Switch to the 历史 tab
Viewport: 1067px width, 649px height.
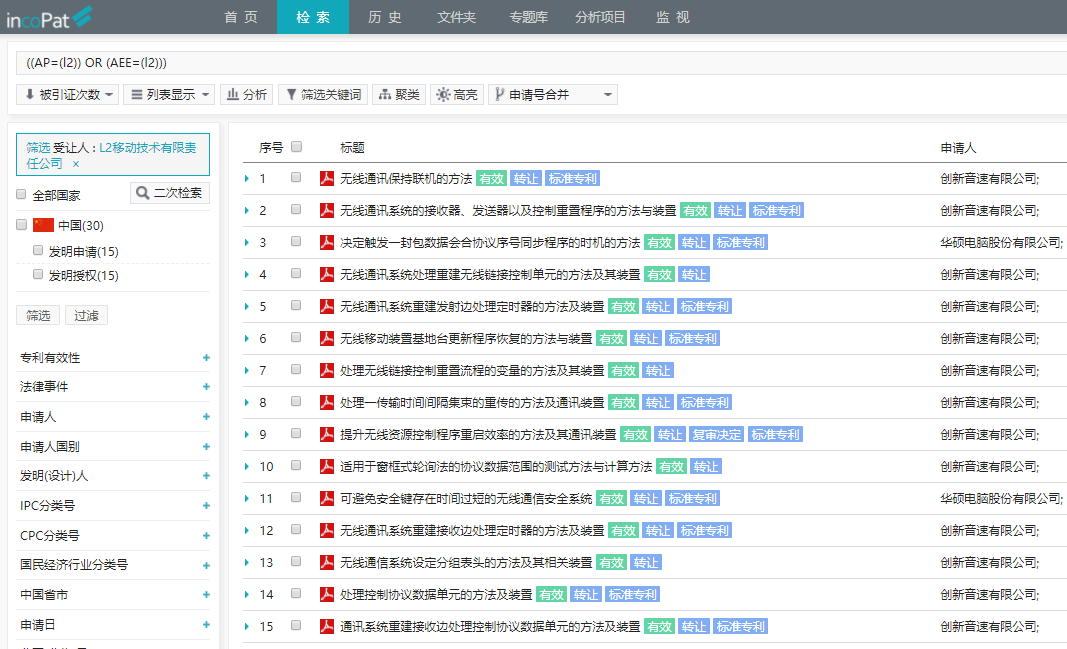pos(384,17)
